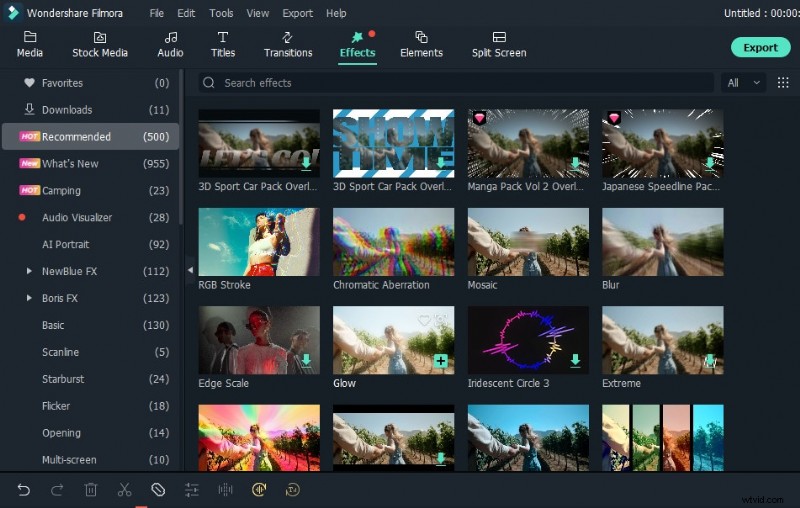Image resolution: width=800 pixels, height=508 pixels.
Task: Open the Help menu
Action: point(336,13)
